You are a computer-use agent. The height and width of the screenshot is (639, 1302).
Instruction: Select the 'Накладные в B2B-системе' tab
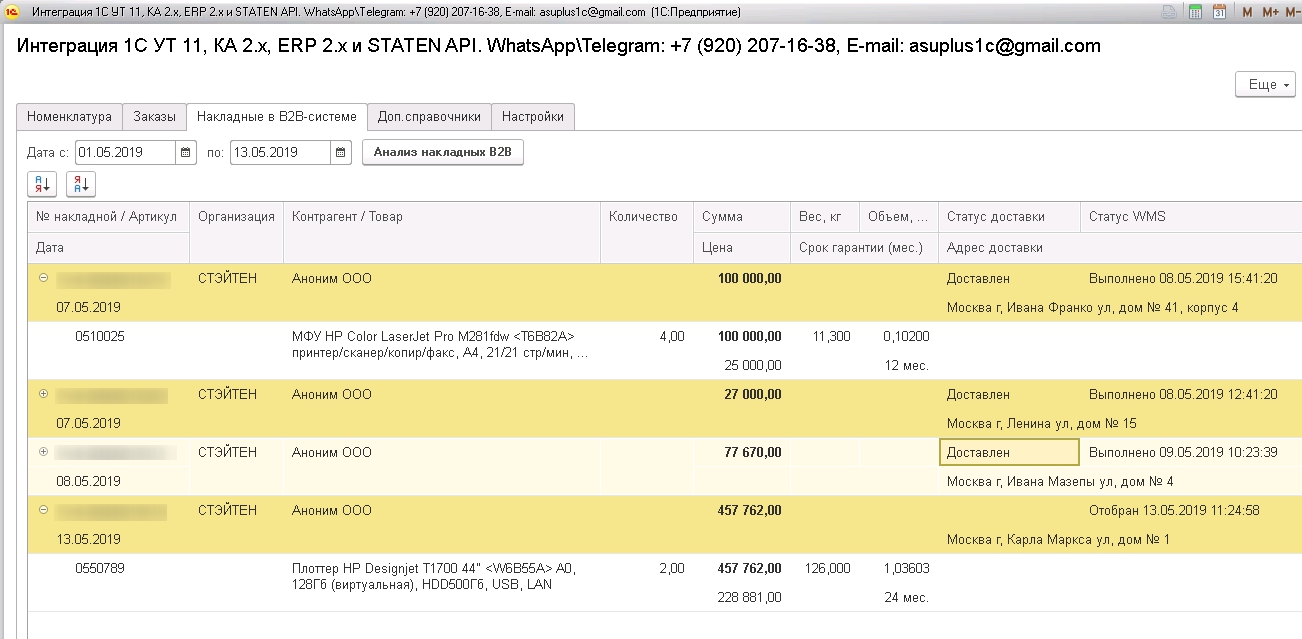coord(277,117)
